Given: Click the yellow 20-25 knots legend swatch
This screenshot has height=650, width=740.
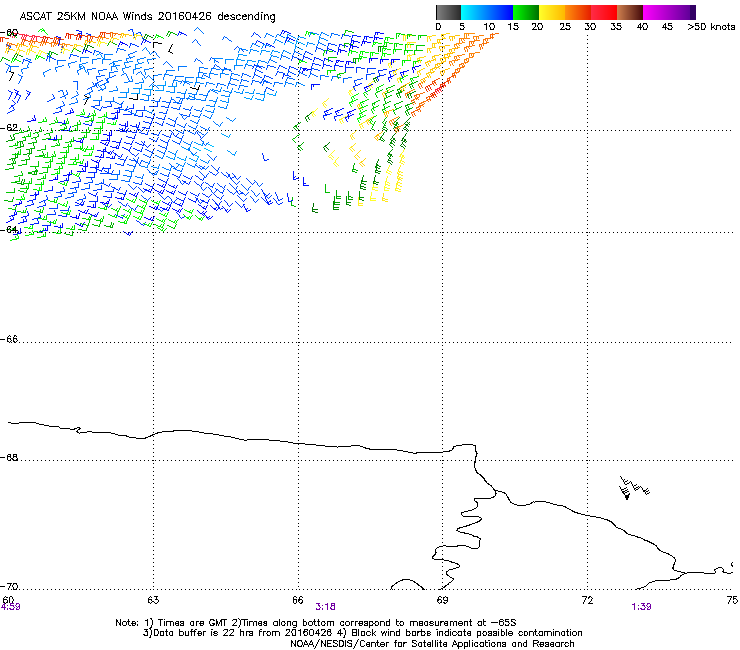Looking at the screenshot, I should click(x=552, y=12).
